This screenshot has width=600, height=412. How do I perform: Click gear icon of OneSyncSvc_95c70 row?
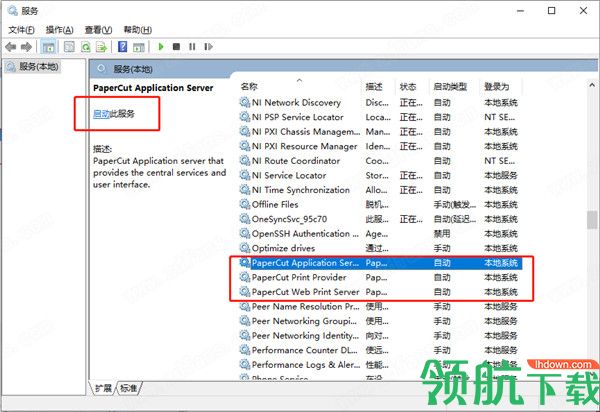(245, 219)
